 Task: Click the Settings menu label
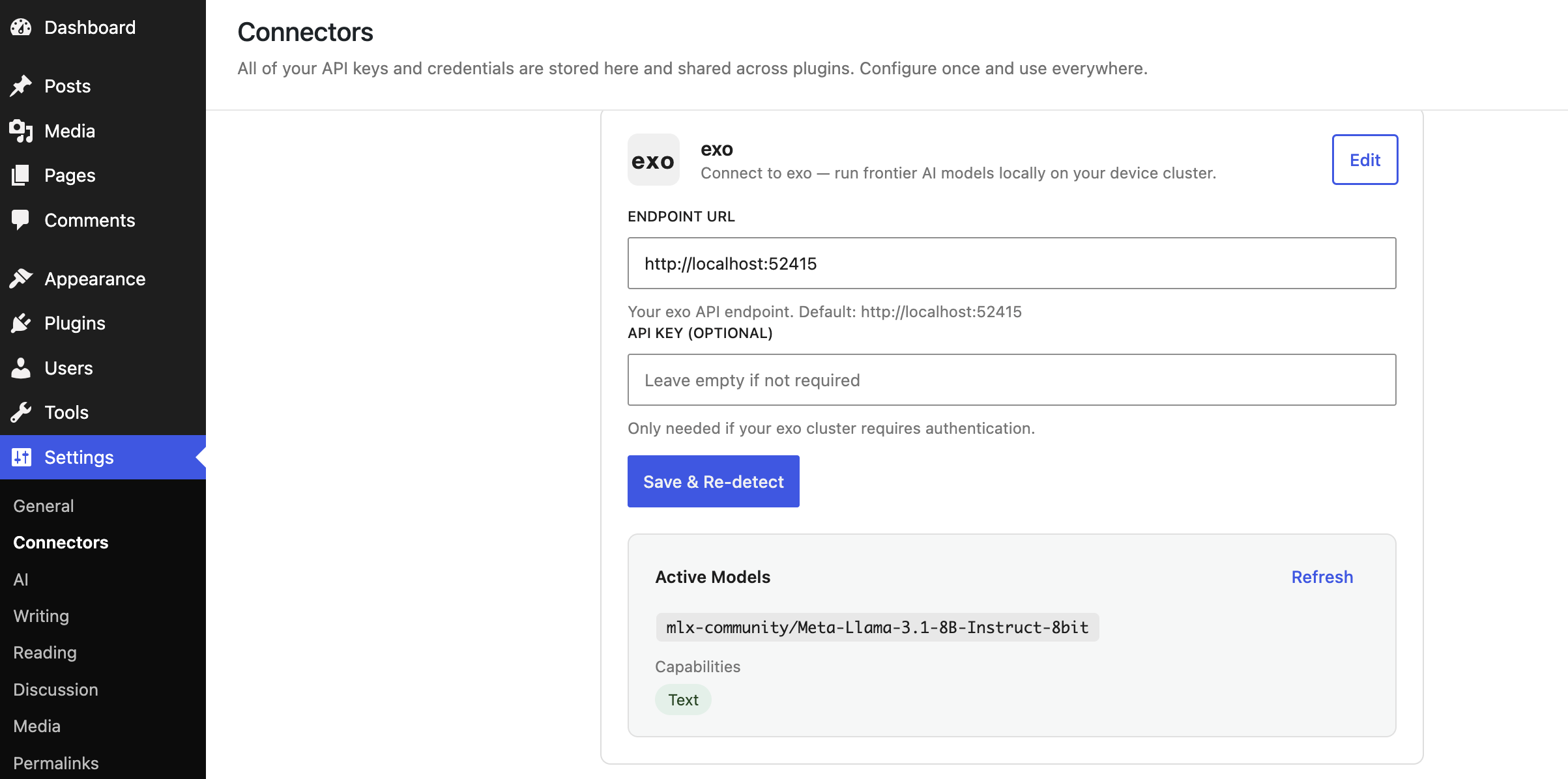(79, 457)
